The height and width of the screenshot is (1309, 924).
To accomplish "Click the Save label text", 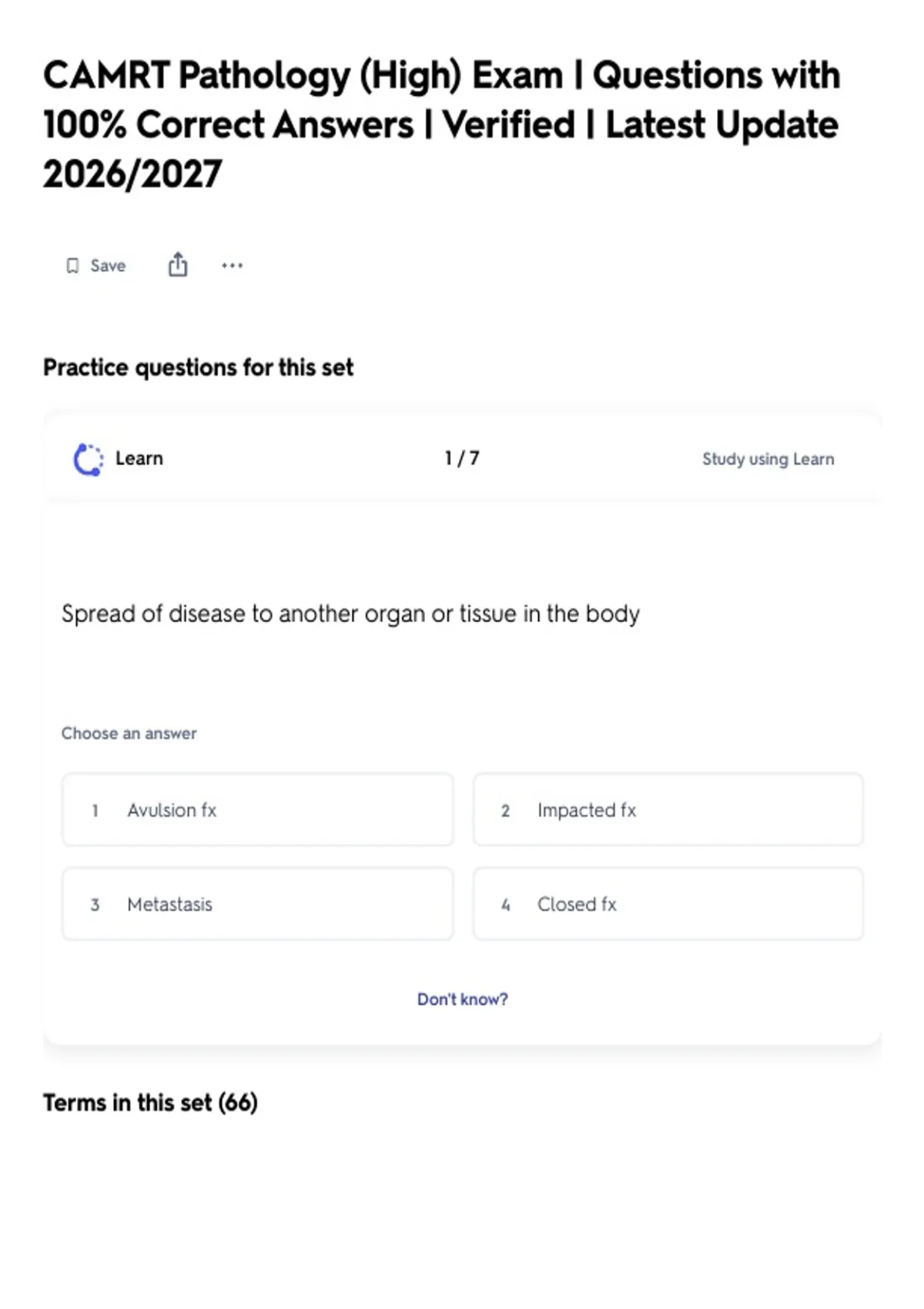I will pyautogui.click(x=108, y=266).
